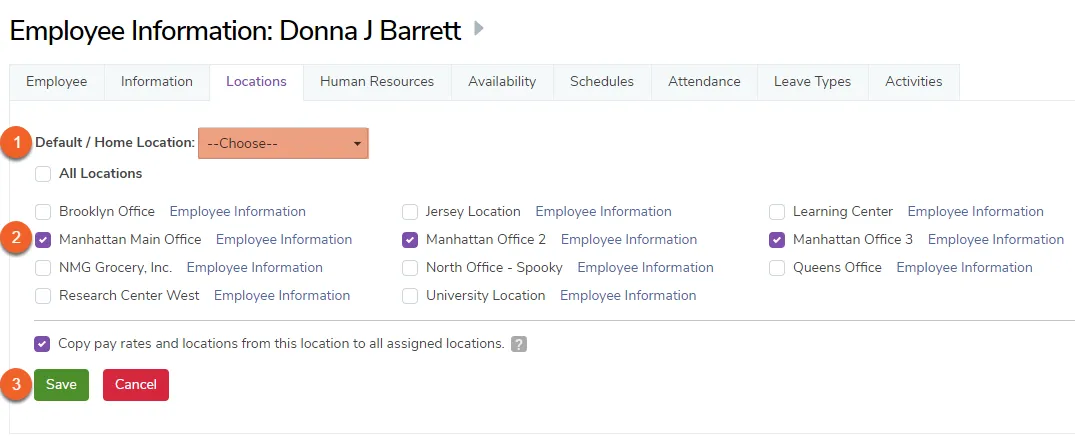Click the help question mark icon
The image size is (1075, 444).
click(519, 345)
